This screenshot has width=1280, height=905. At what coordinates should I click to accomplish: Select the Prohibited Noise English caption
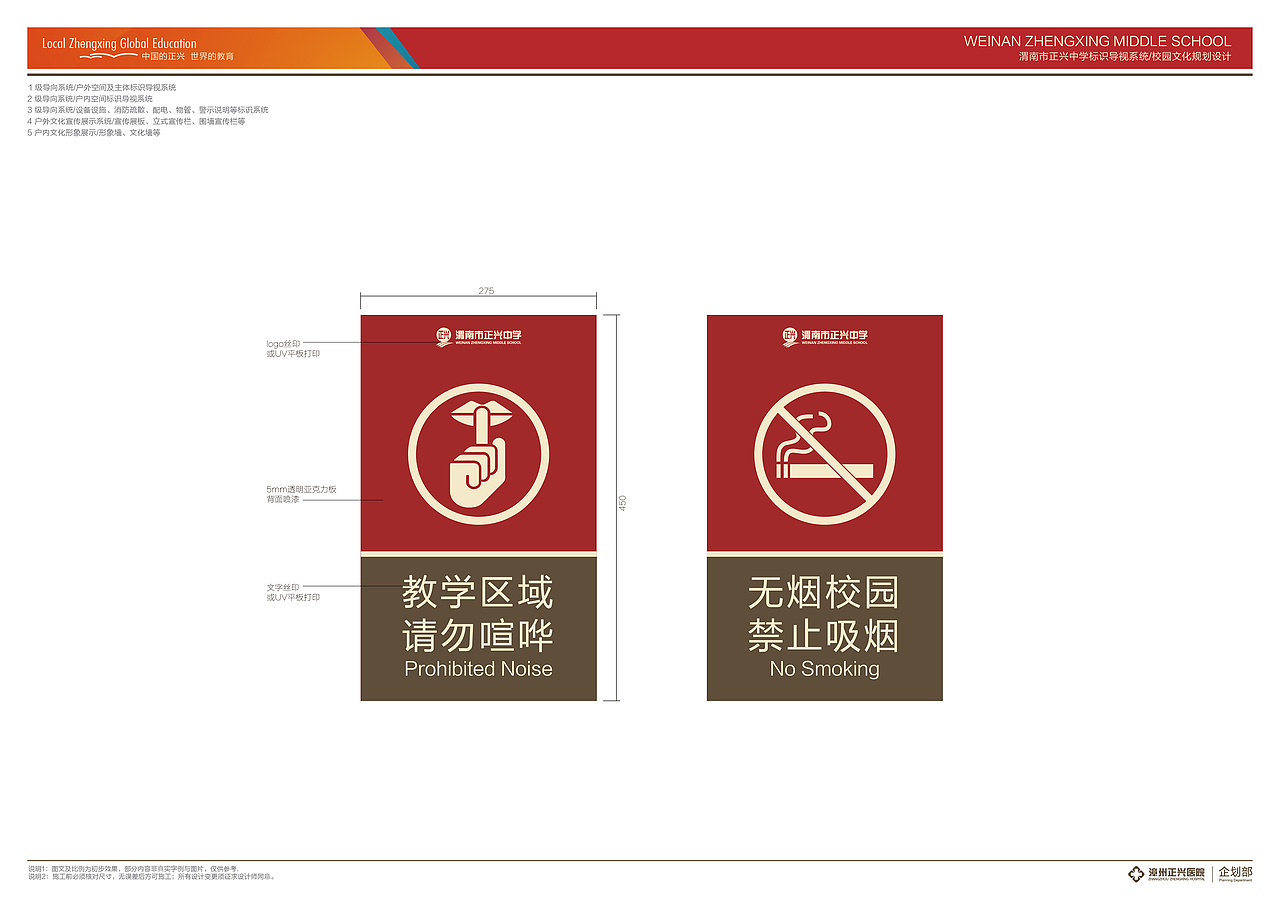478,670
